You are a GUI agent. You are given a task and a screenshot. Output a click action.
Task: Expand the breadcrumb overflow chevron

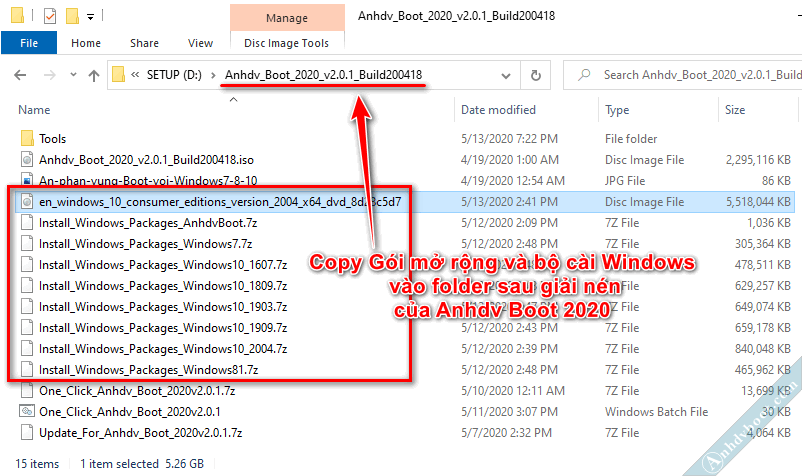135,75
